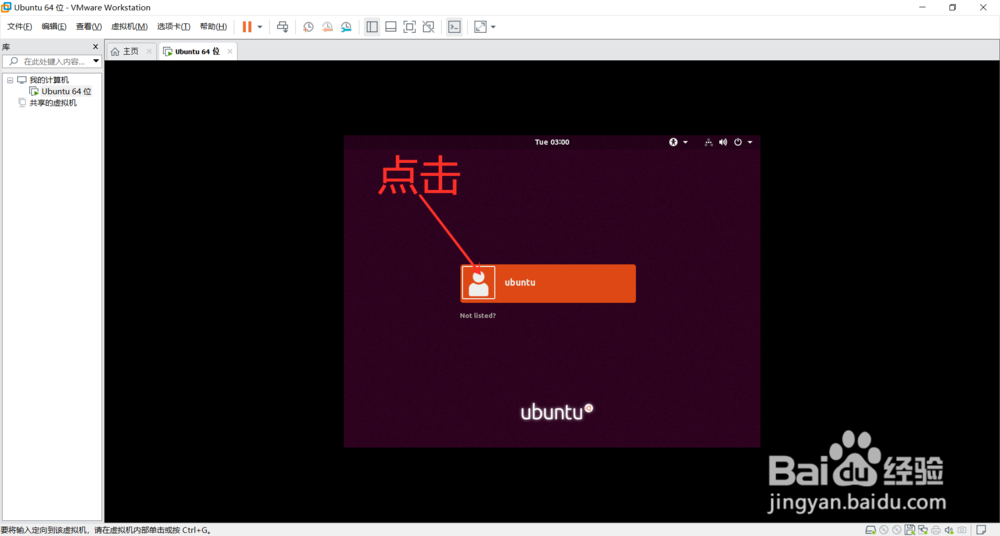The image size is (1000, 536).
Task: Click the Ubuntu power icon
Action: pyautogui.click(x=738, y=142)
